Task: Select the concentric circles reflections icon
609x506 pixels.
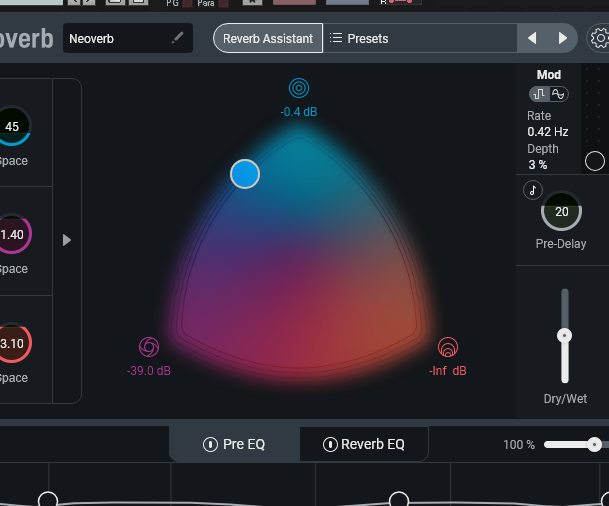Action: 299,88
